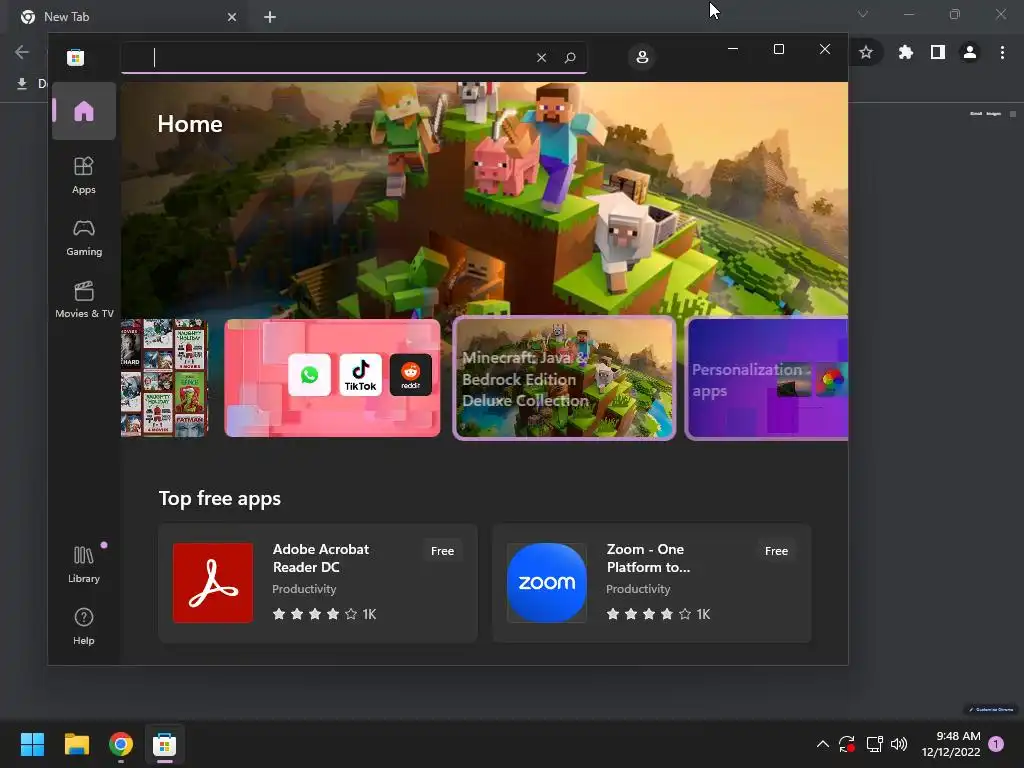The image size is (1024, 768).
Task: Close the New Tab tab in Chrome
Action: coord(232,17)
